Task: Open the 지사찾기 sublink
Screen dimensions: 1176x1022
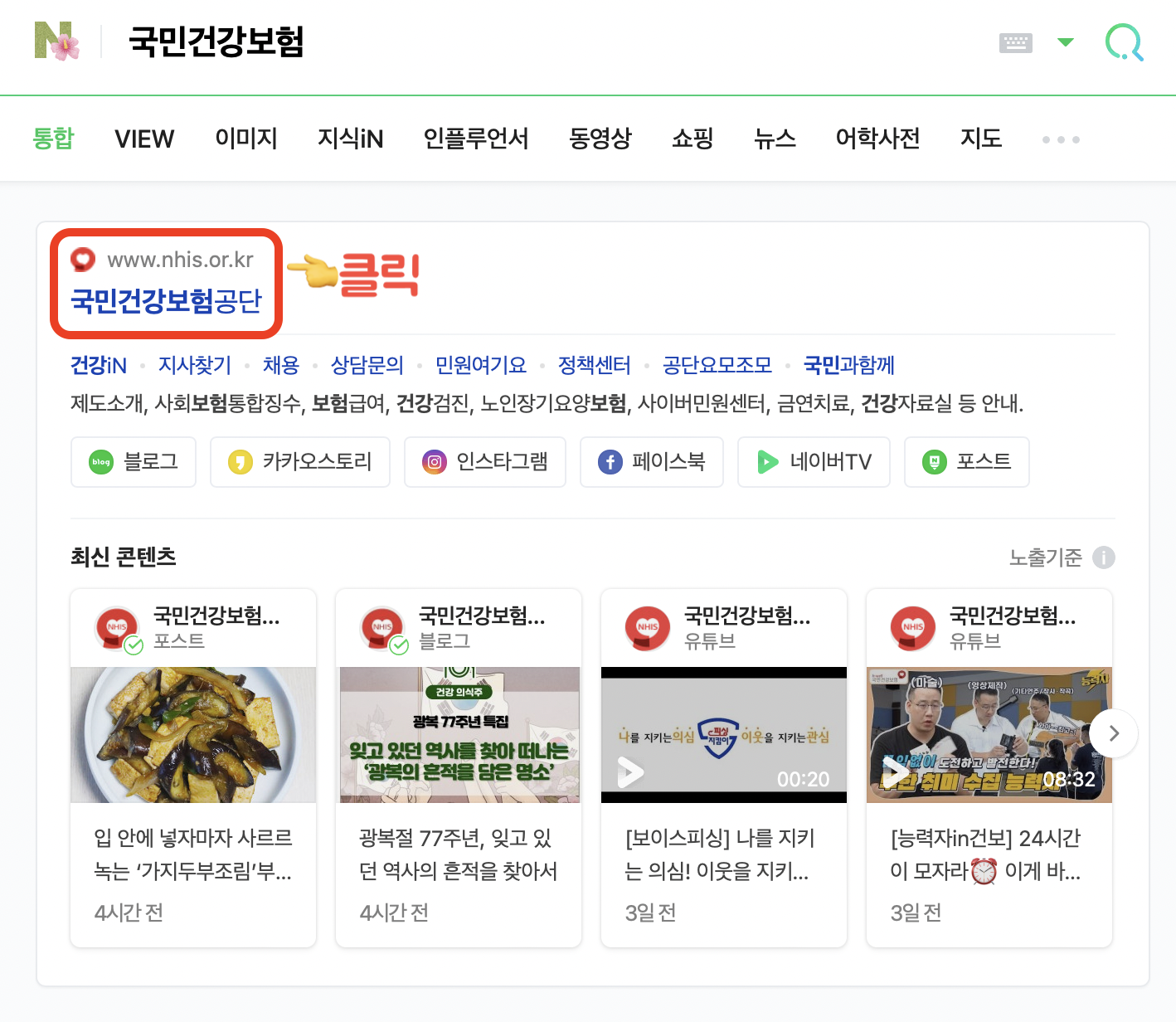Action: tap(195, 365)
